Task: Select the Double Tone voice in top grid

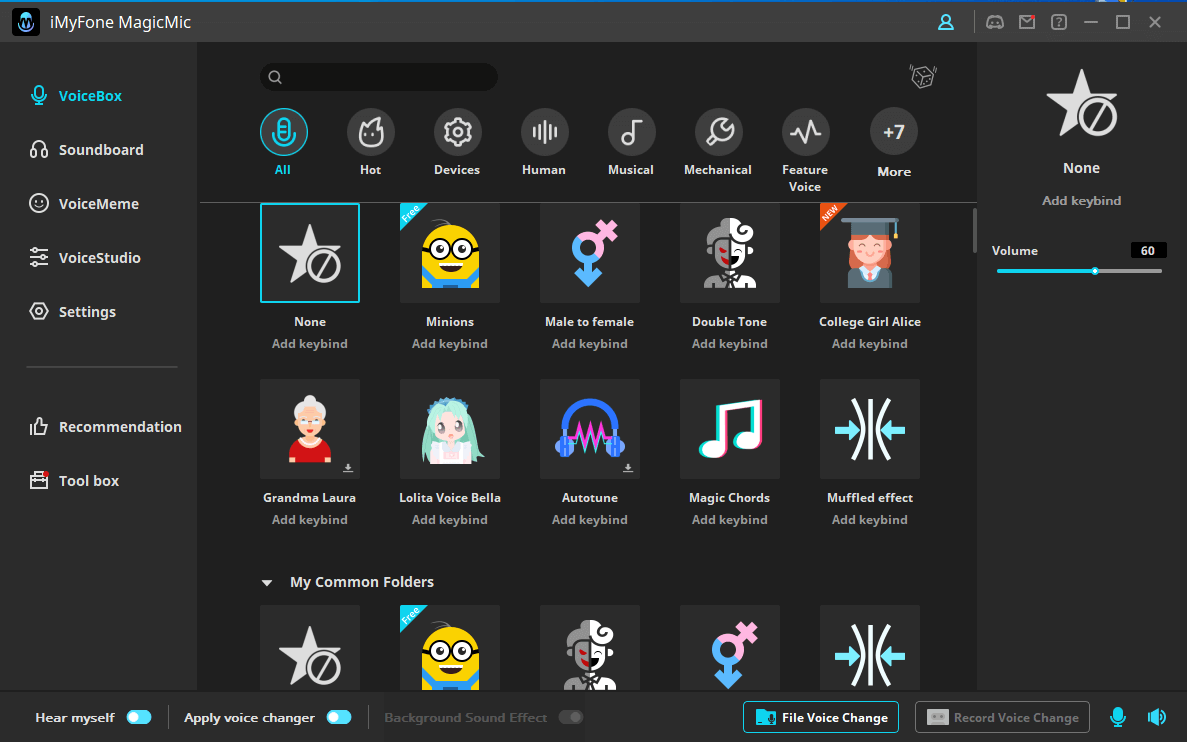Action: click(x=730, y=253)
